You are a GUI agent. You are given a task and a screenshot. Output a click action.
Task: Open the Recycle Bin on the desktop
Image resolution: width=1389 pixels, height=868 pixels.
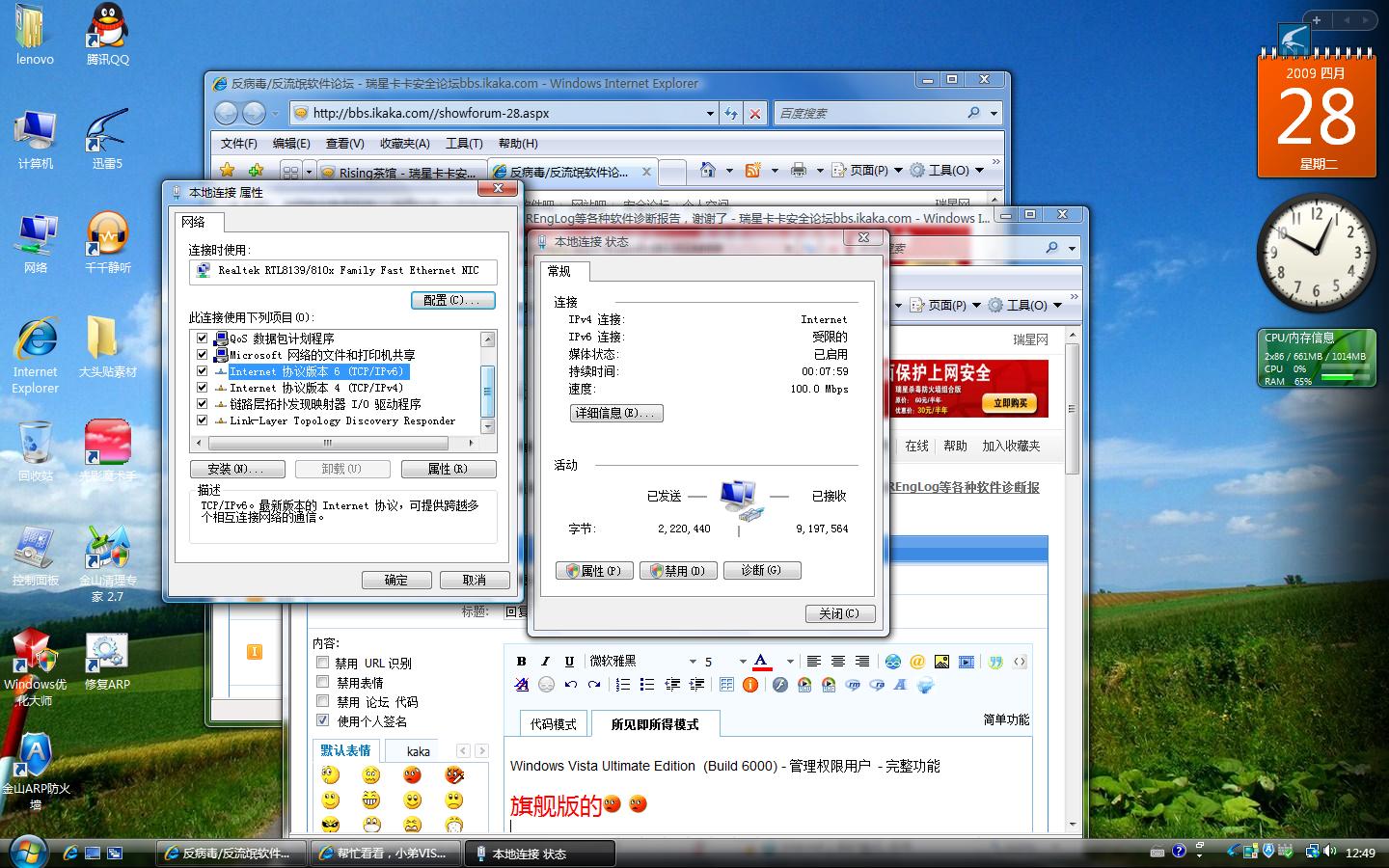[36, 450]
